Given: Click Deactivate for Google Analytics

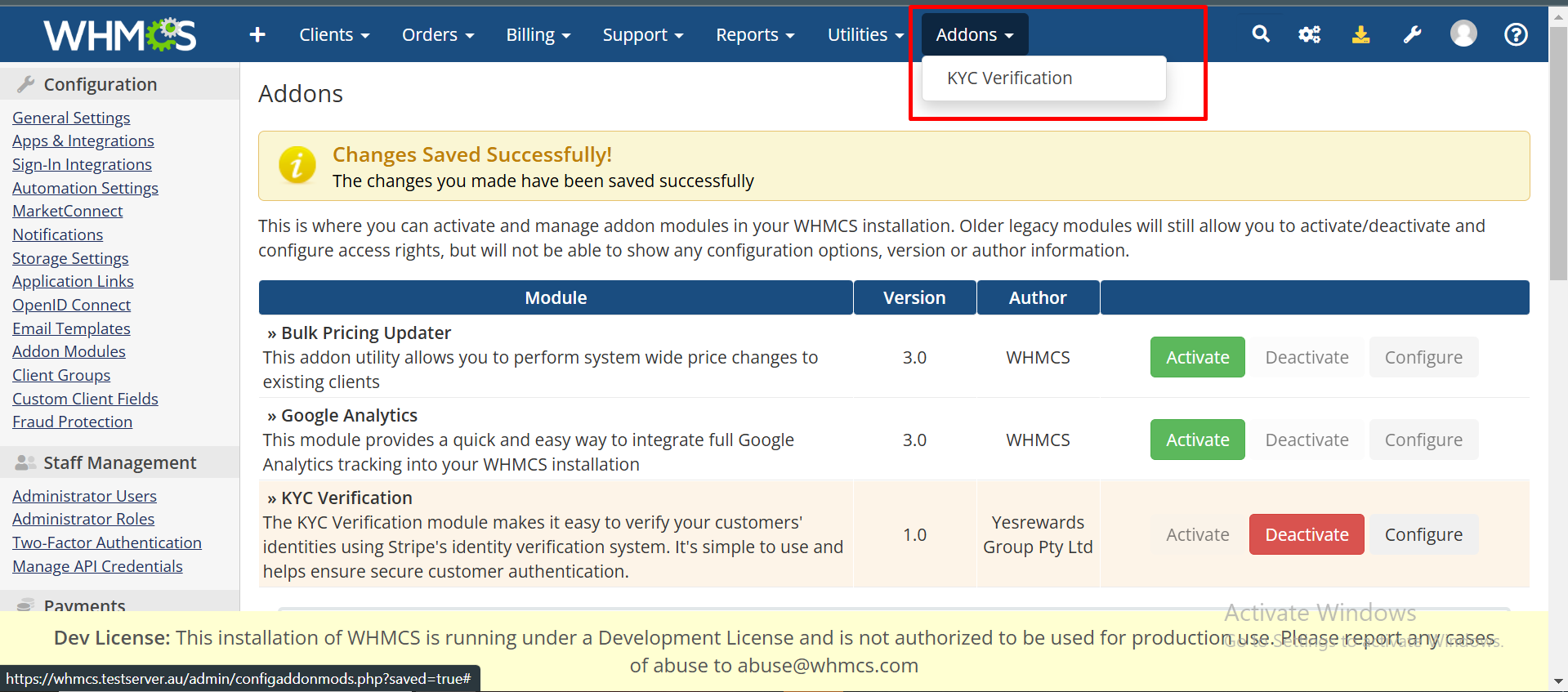Looking at the screenshot, I should 1307,440.
